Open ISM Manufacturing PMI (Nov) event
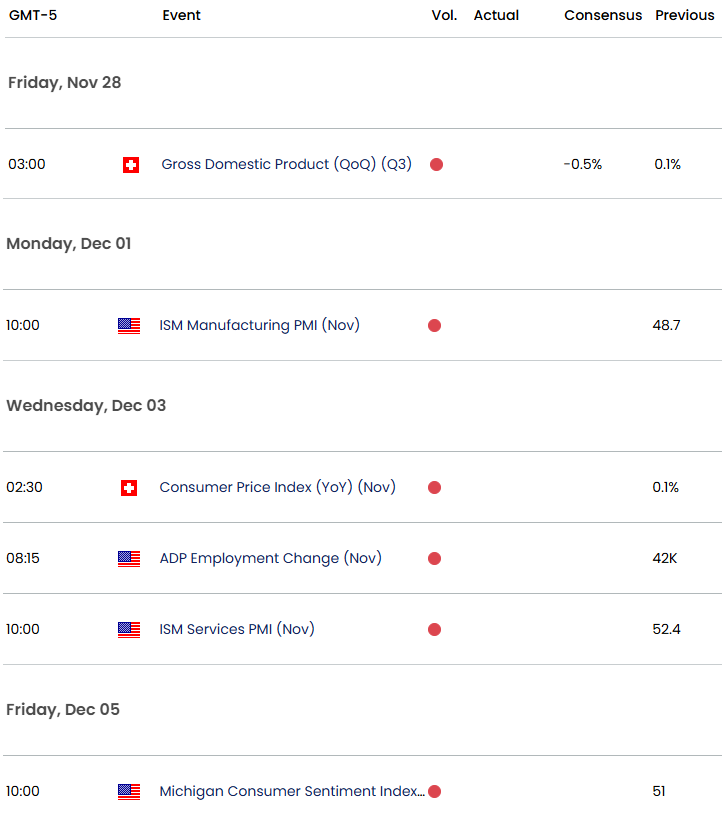The height and width of the screenshot is (819, 722). tap(259, 325)
